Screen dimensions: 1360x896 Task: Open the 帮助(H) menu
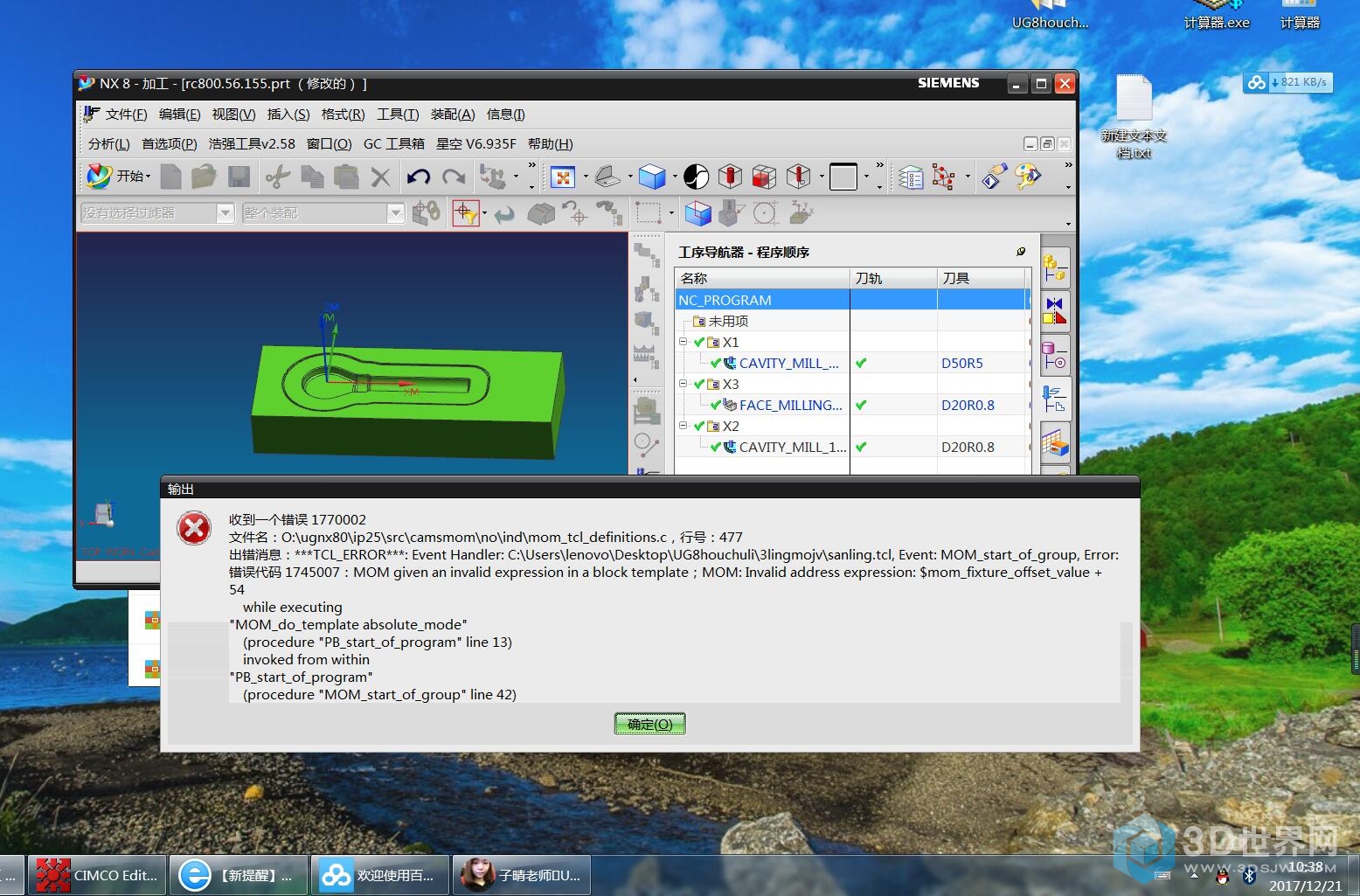tap(551, 144)
